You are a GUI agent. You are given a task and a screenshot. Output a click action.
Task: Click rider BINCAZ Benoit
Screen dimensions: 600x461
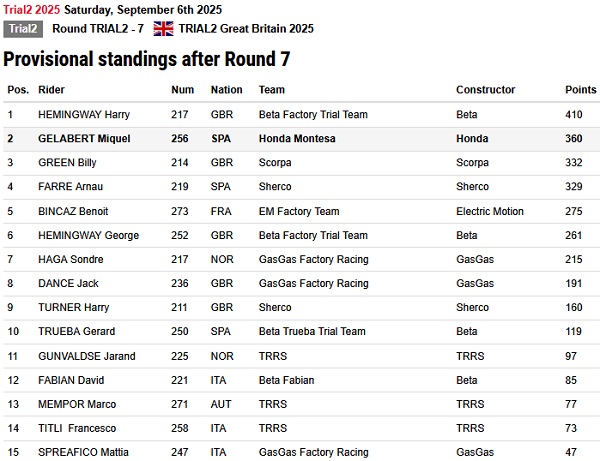[73, 211]
